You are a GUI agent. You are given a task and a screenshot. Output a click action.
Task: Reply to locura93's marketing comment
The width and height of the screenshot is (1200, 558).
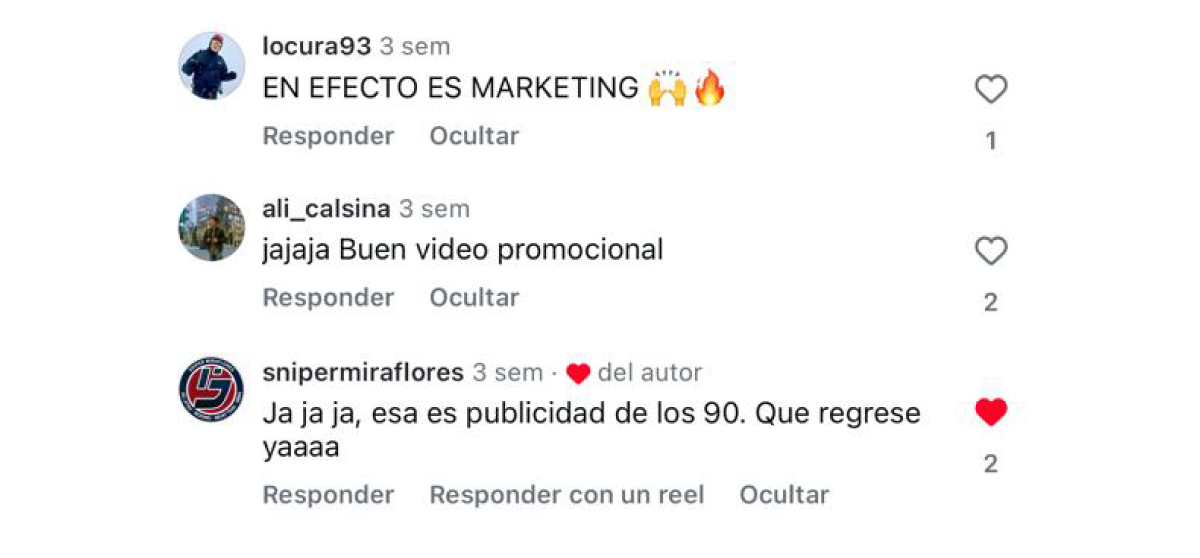point(328,135)
